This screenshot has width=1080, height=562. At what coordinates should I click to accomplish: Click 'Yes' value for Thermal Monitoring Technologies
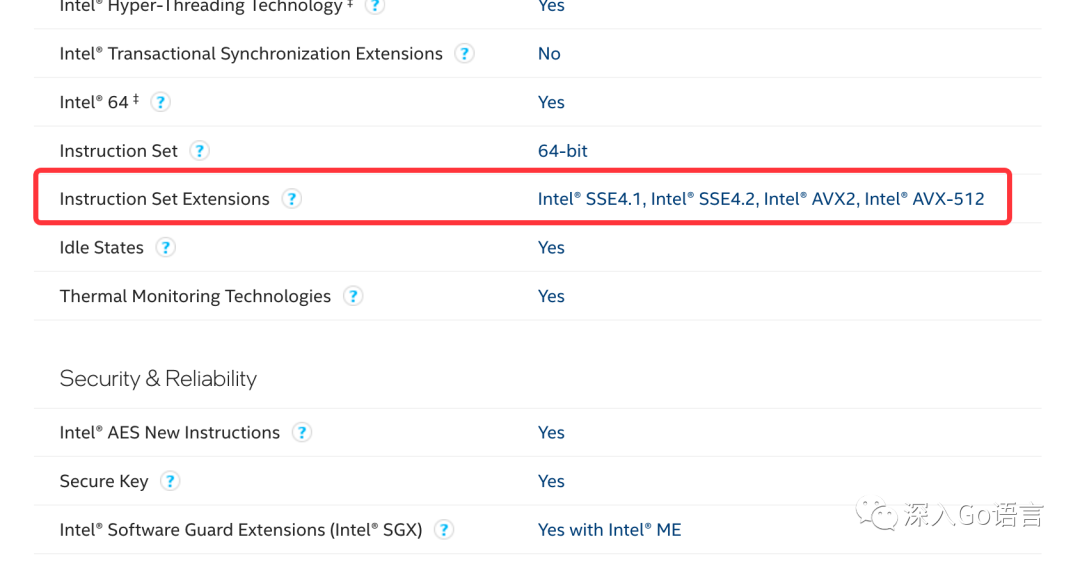coord(551,296)
